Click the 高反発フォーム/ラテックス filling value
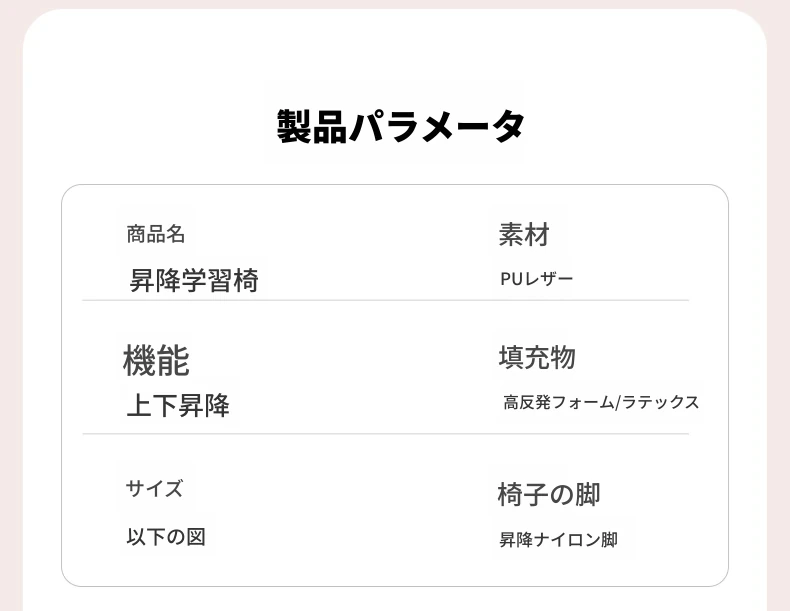790x611 pixels. coord(601,402)
